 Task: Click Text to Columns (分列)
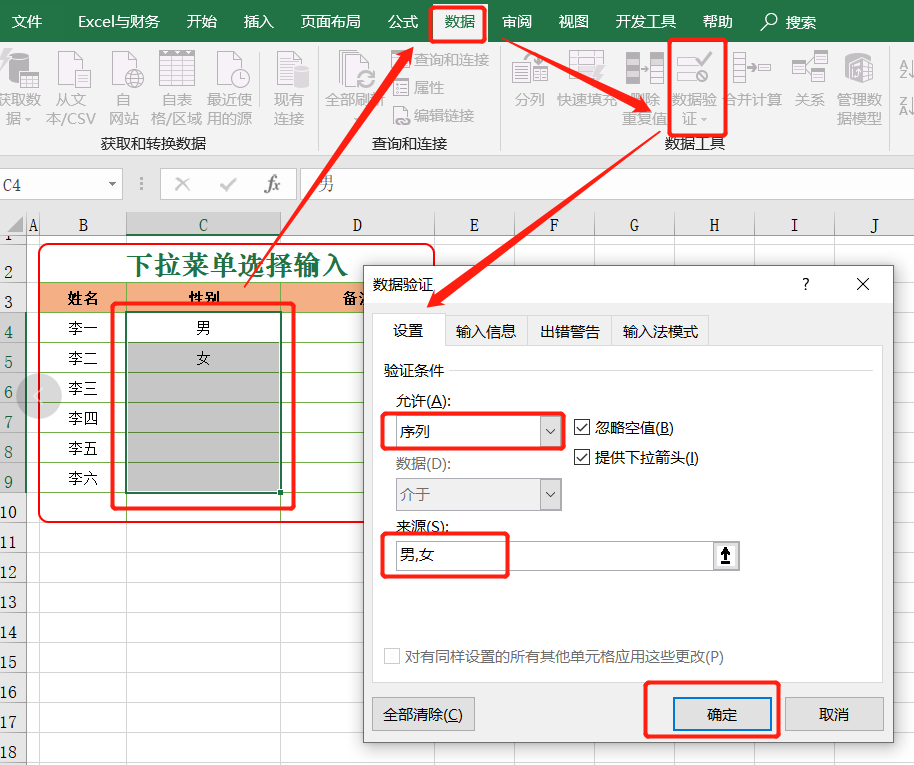coord(529,79)
